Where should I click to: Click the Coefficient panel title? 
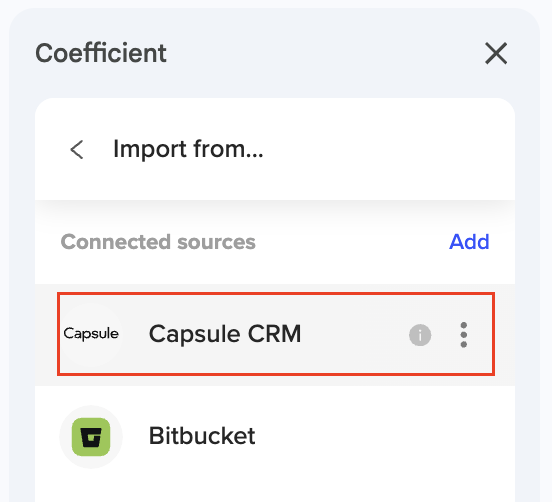pos(101,53)
